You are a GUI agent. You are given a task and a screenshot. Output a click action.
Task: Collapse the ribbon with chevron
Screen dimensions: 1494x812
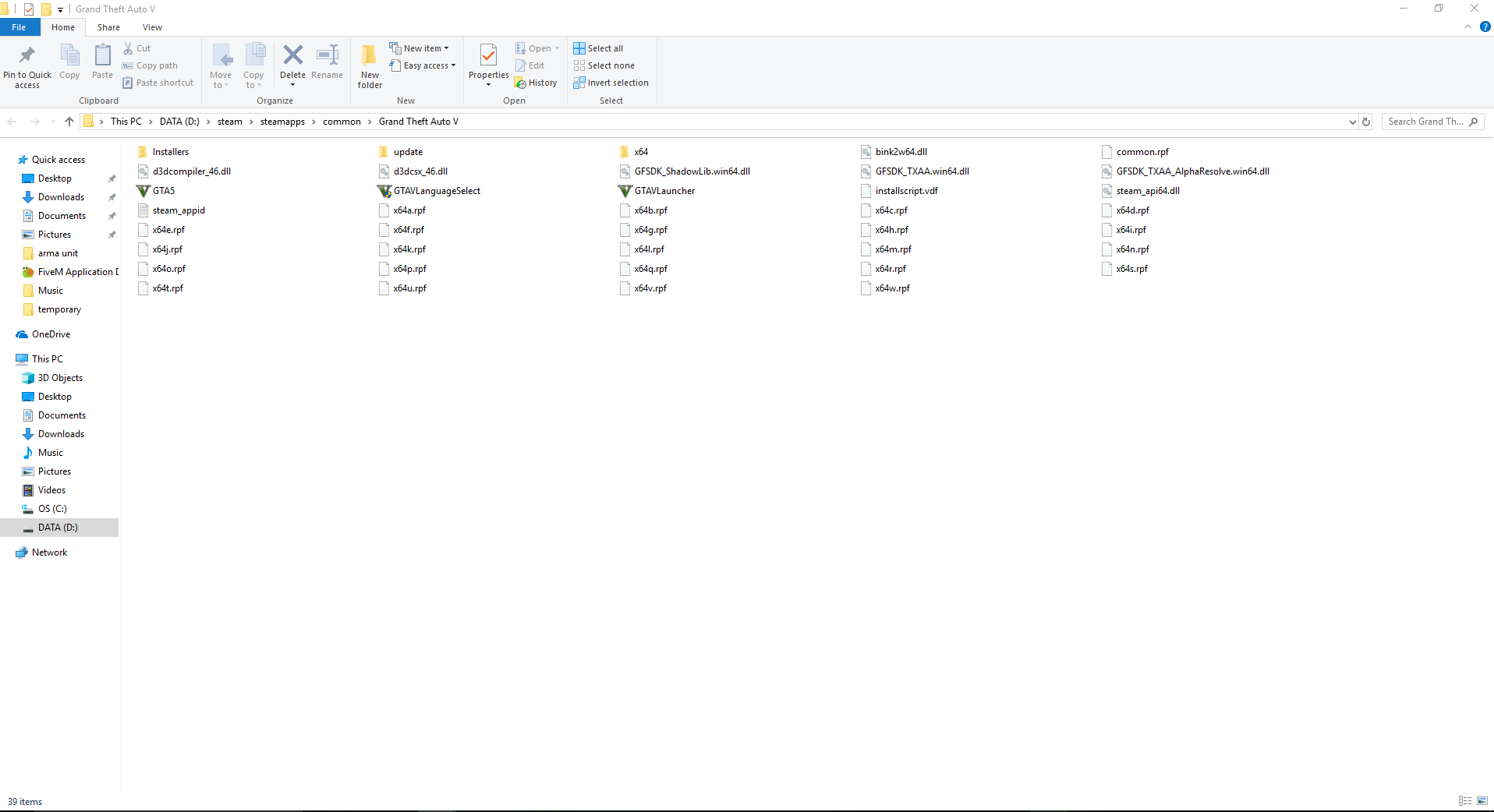tap(1468, 26)
